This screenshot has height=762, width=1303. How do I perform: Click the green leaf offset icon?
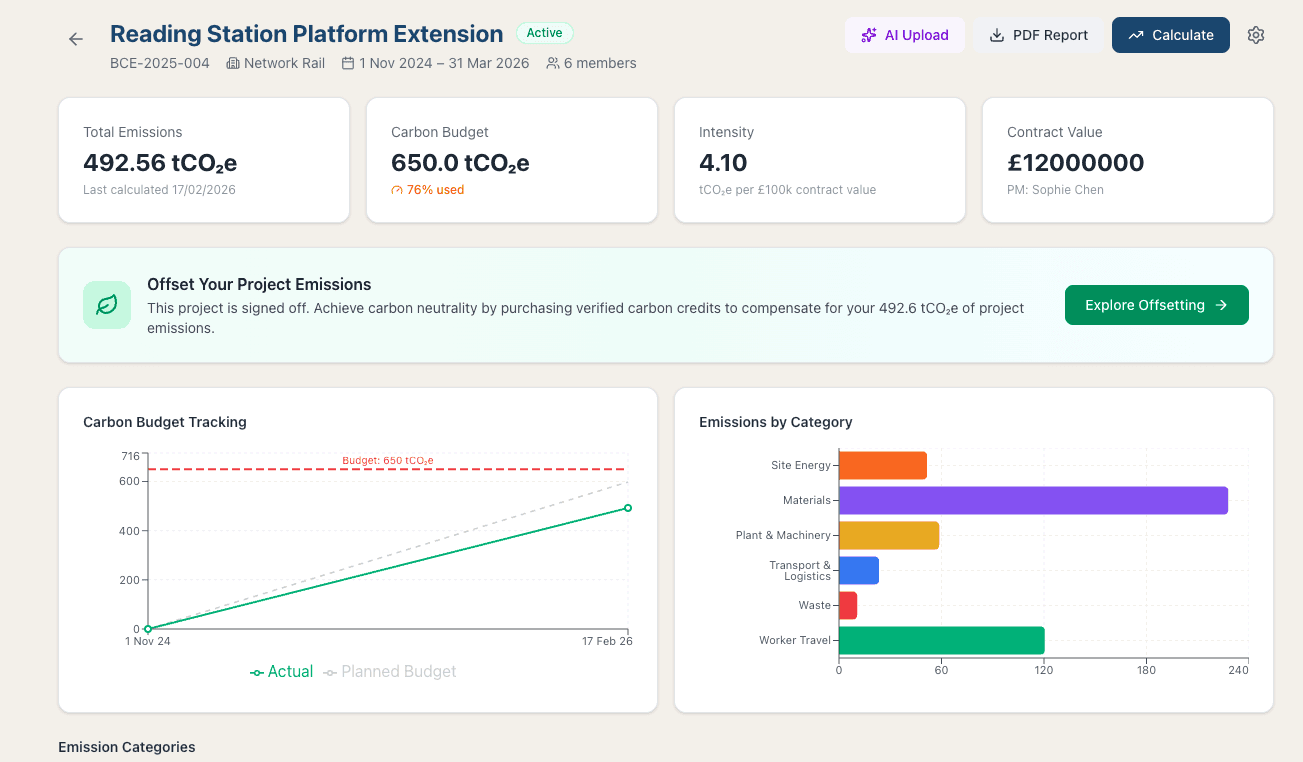click(107, 305)
